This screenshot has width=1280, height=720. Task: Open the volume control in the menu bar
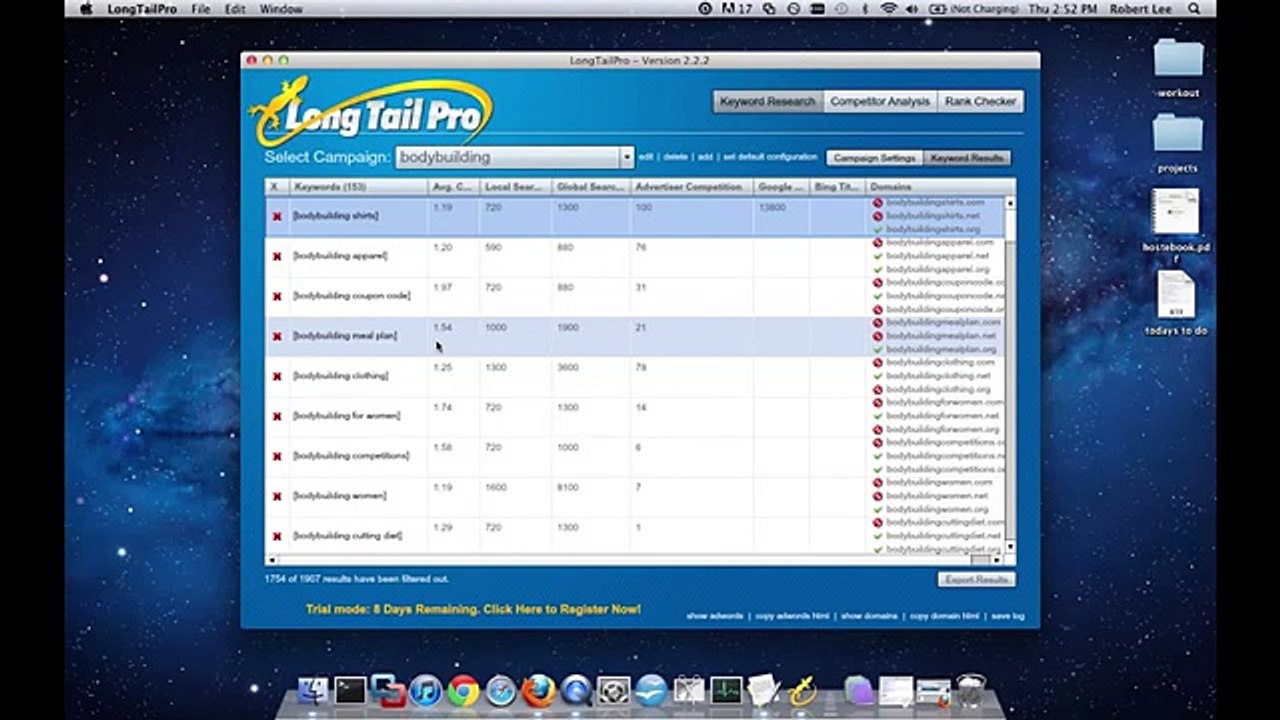912,9
